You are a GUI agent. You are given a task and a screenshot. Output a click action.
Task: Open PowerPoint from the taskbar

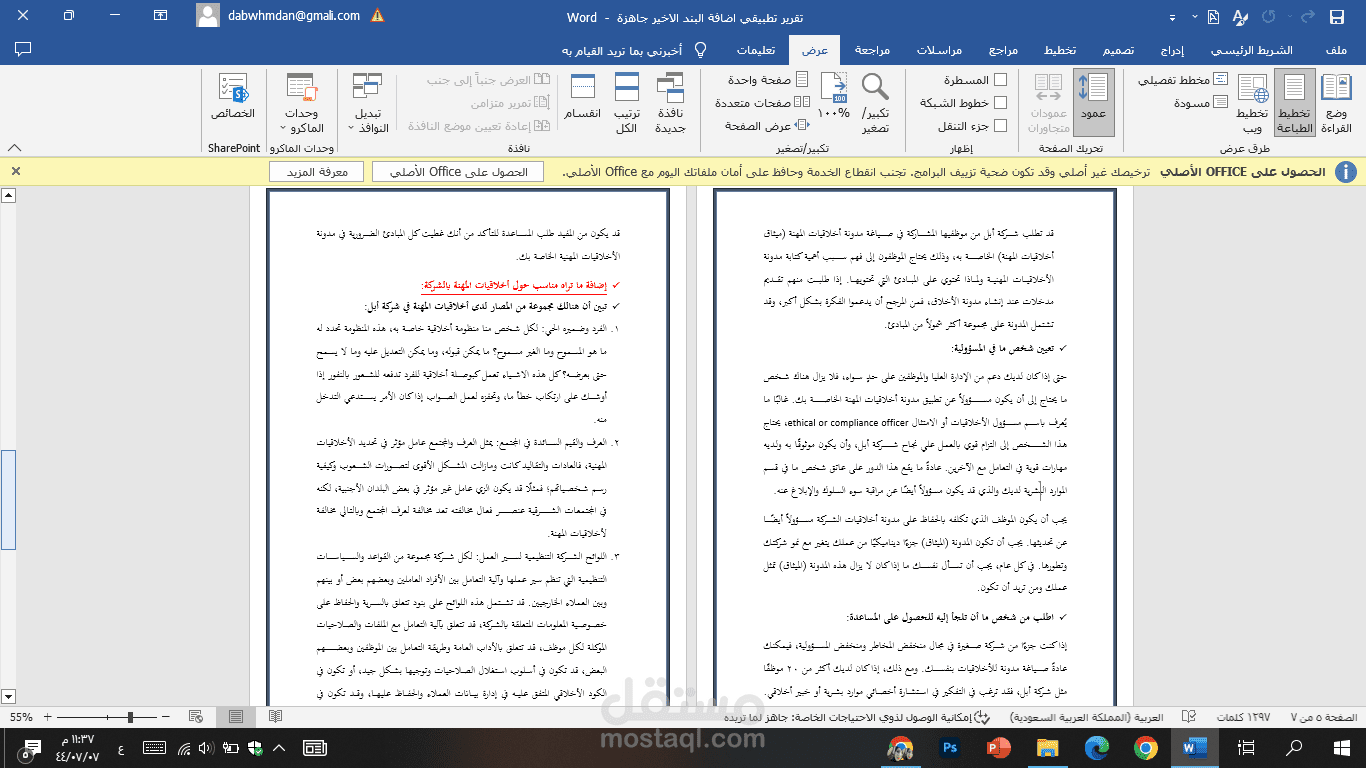pyautogui.click(x=999, y=748)
